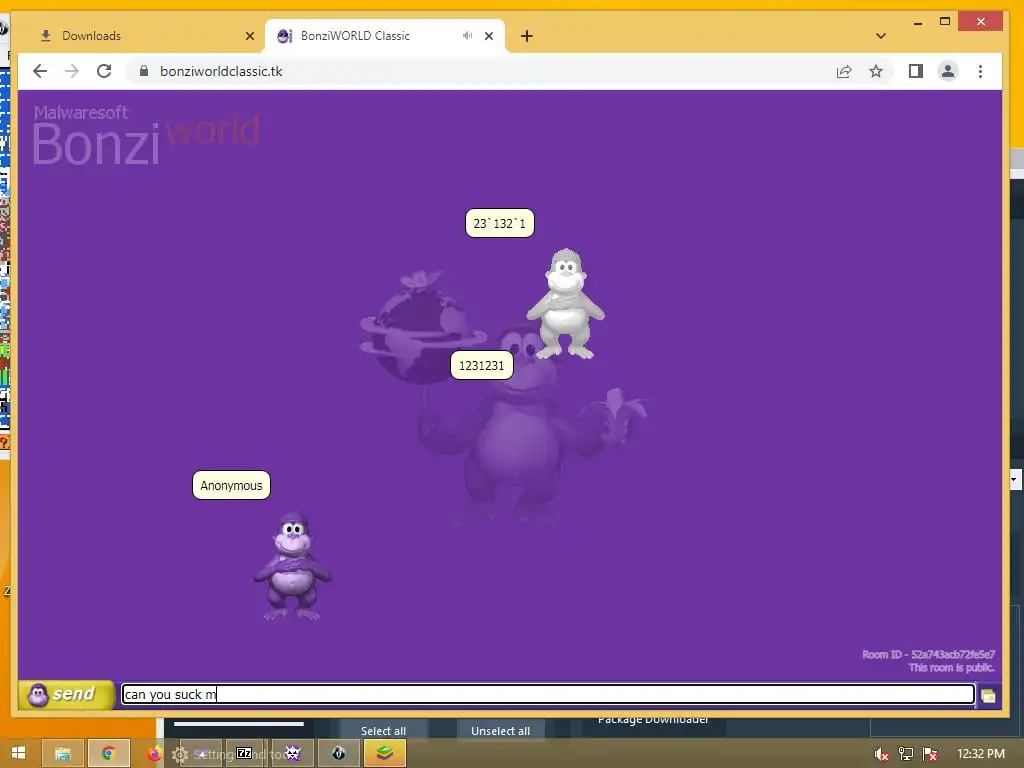The height and width of the screenshot is (768, 1024).
Task: Close the Downloads tab
Action: 249,36
